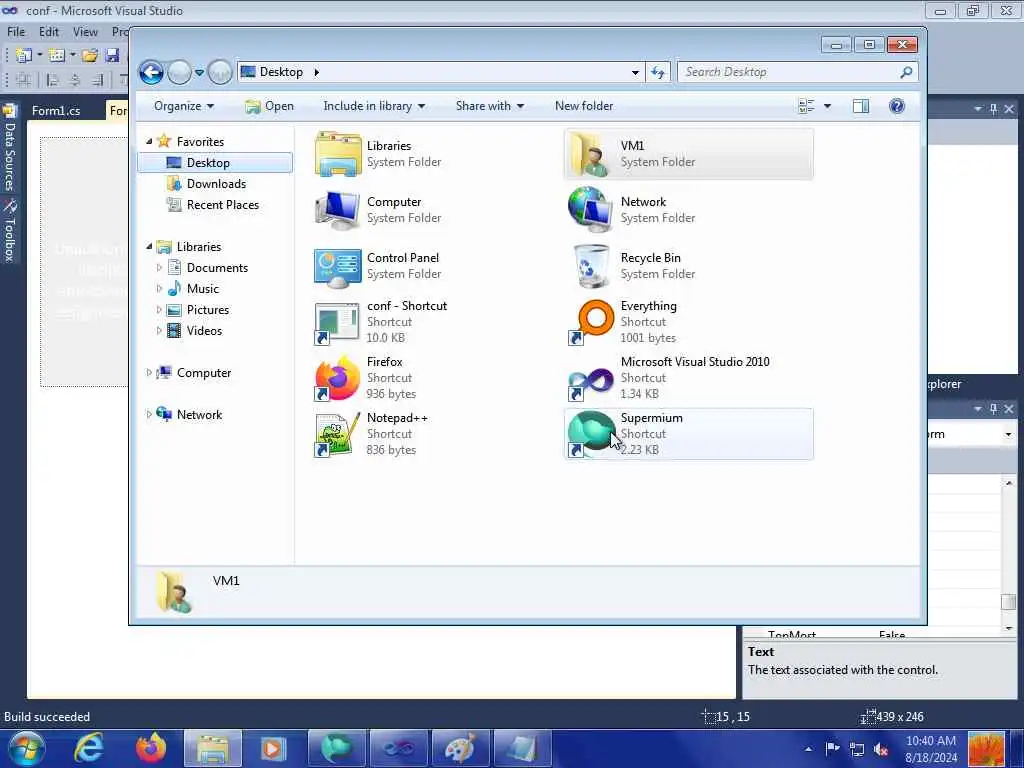The image size is (1024, 768).
Task: Click Save icon in Visual Studio toolbar
Action: tap(112, 56)
